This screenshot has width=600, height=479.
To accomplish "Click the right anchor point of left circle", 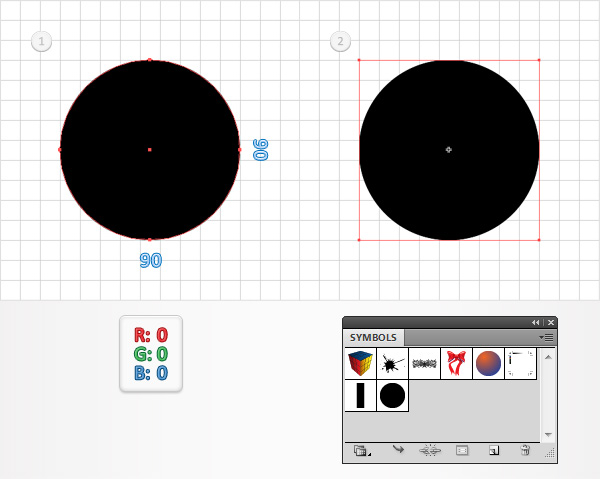I will [x=240, y=150].
